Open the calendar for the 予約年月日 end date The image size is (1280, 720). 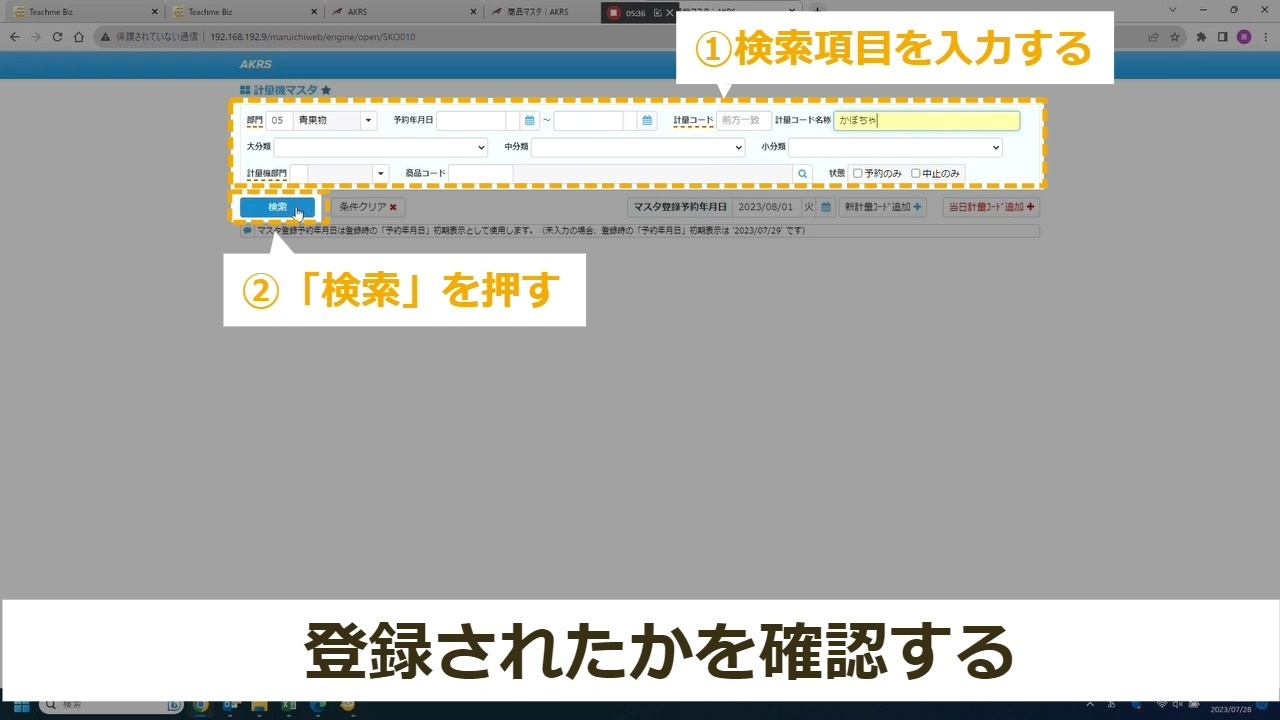coord(648,121)
